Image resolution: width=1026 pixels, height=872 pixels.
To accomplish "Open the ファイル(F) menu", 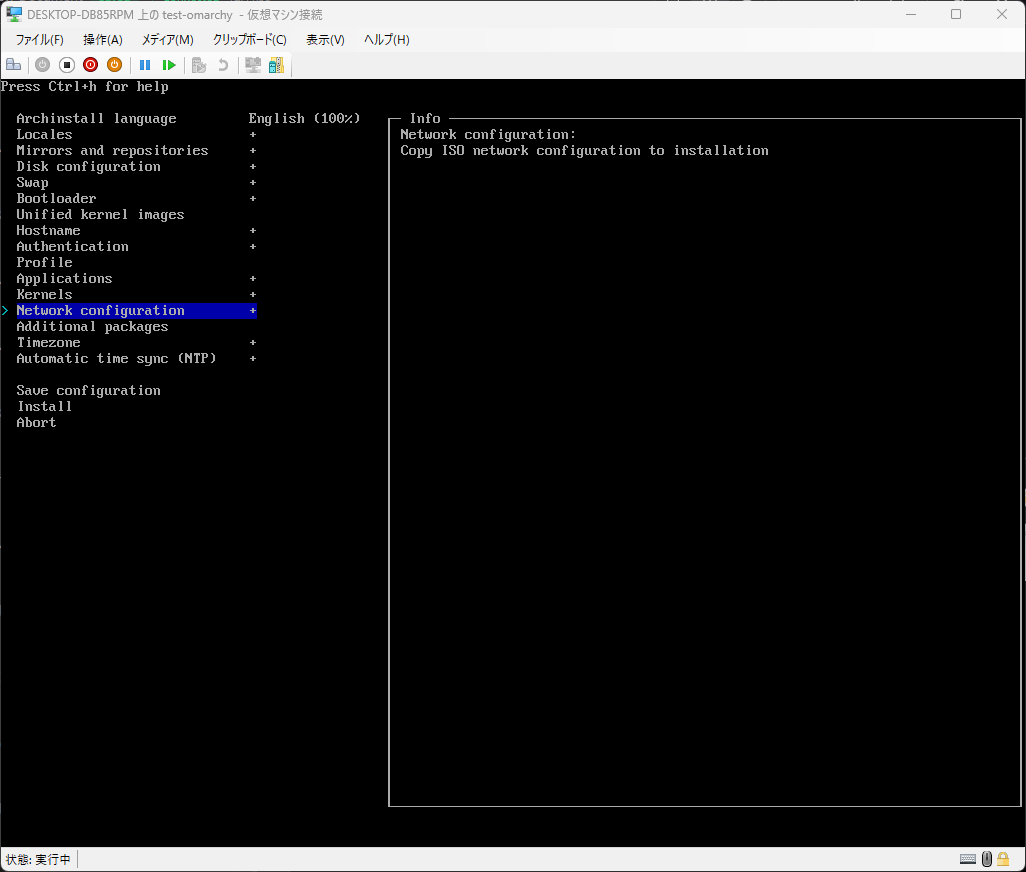I will tap(39, 40).
